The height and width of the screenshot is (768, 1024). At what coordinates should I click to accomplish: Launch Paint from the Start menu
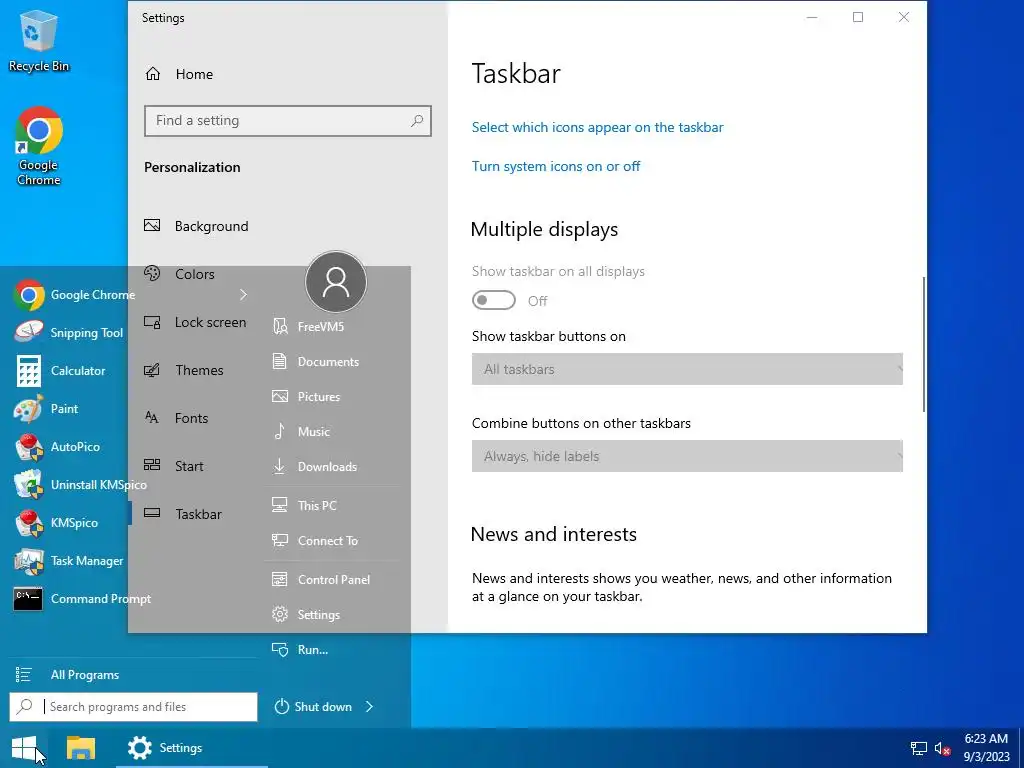click(x=46, y=409)
